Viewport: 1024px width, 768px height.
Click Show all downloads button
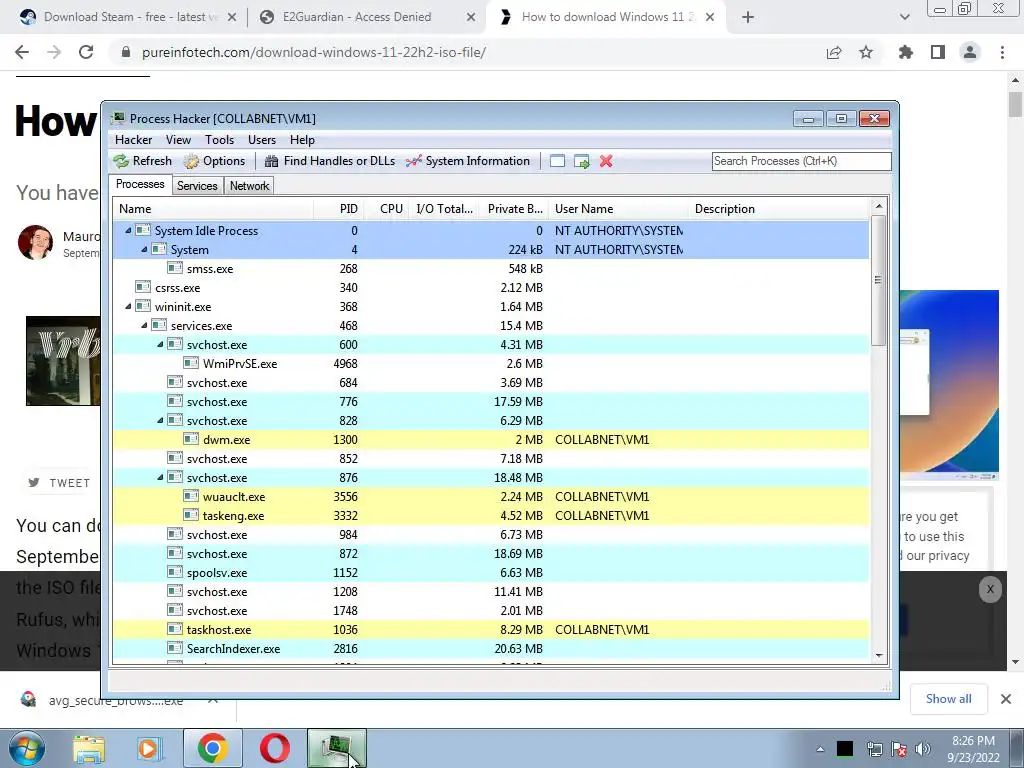click(x=948, y=699)
